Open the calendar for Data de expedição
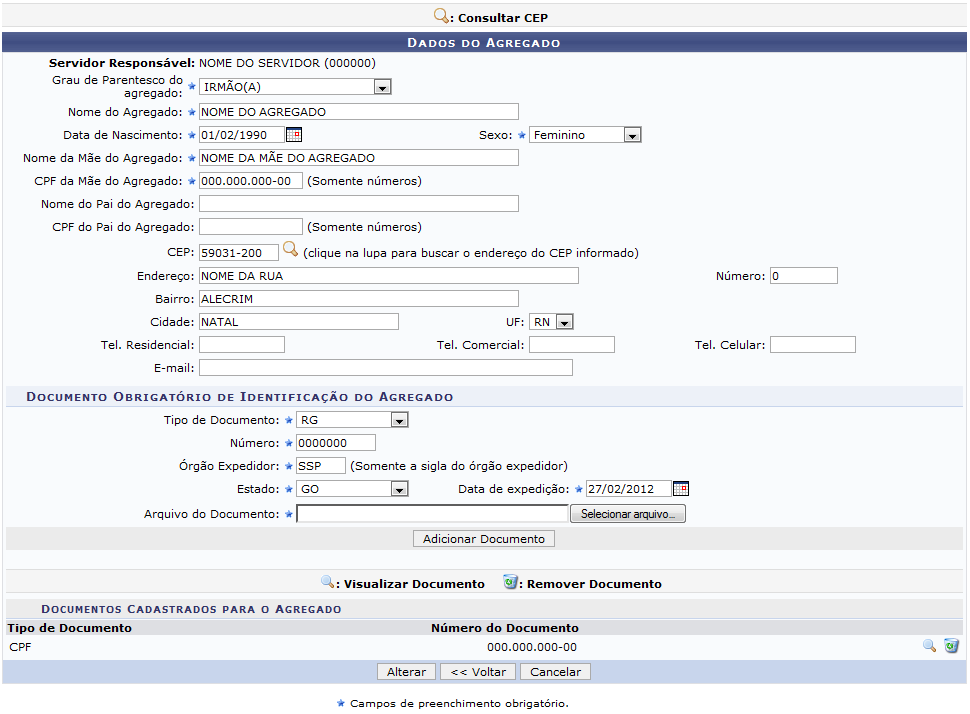This screenshot has width=970, height=714. tap(680, 489)
